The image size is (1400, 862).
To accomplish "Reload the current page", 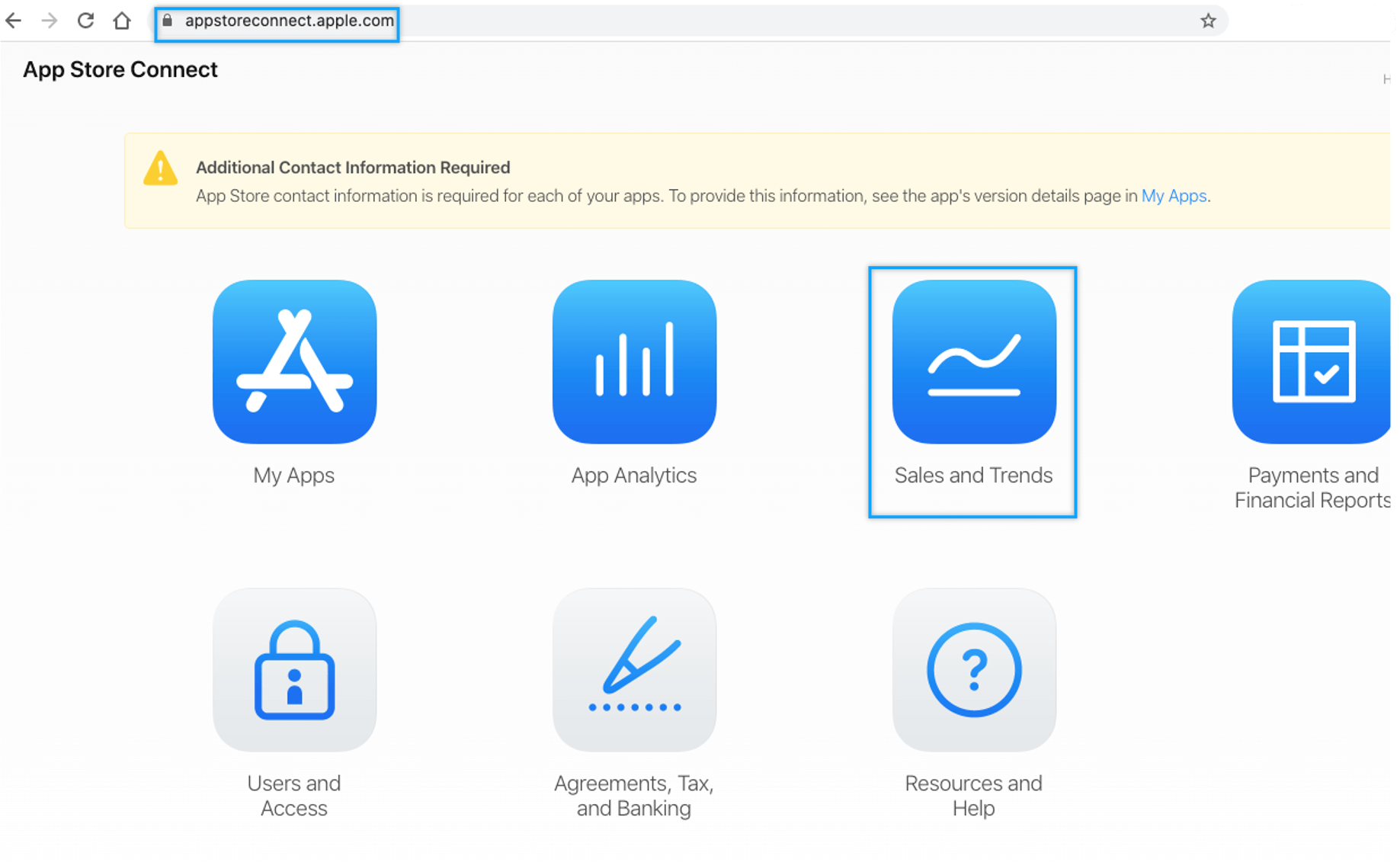I will (x=85, y=21).
